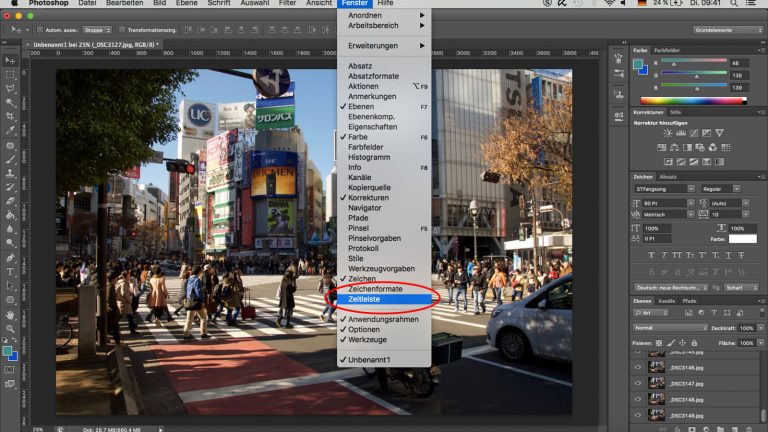Image resolution: width=768 pixels, height=432 pixels.
Task: Activate the Crop tool
Action: [10, 116]
